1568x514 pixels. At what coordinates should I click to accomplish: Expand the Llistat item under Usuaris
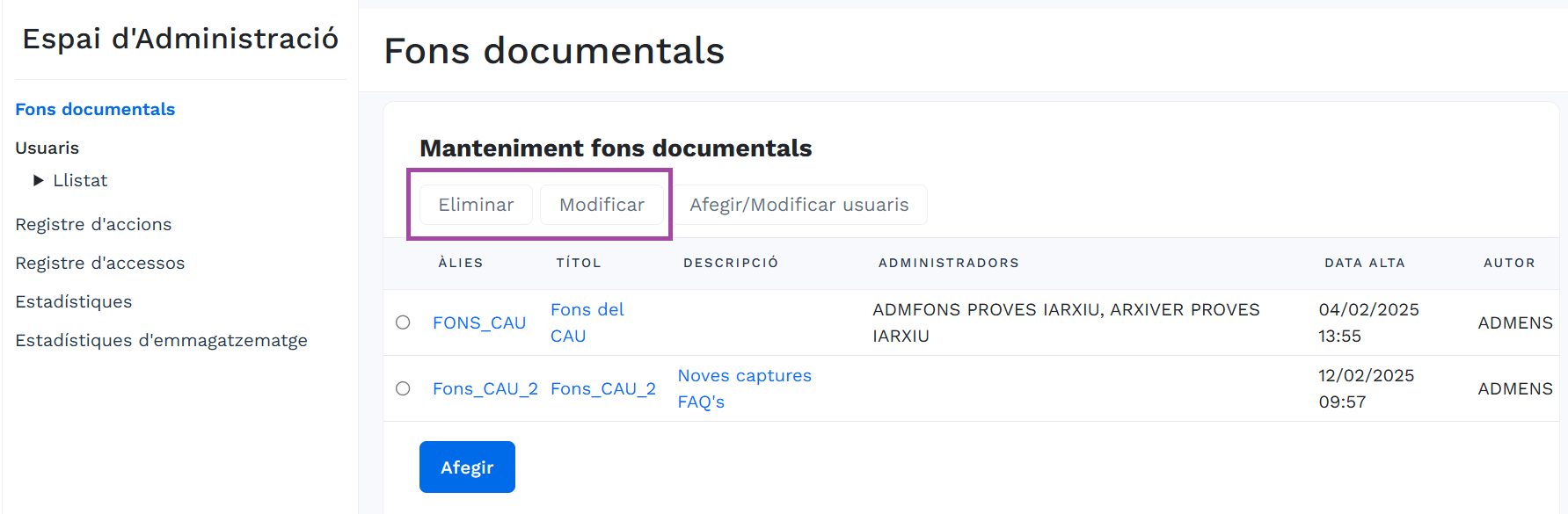point(79,180)
